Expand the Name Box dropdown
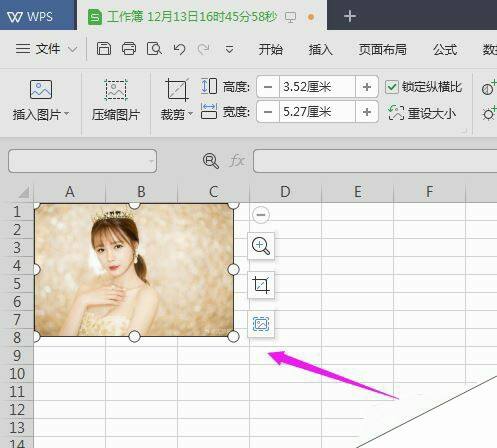The image size is (497, 448). [151, 161]
